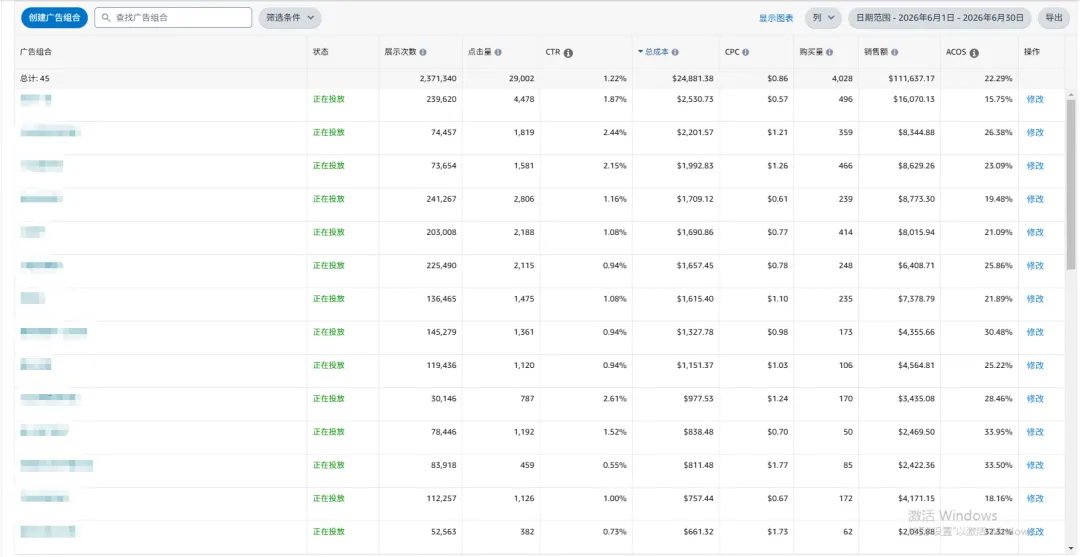Click 修改 in the 15.75% ACOS row

1035,99
